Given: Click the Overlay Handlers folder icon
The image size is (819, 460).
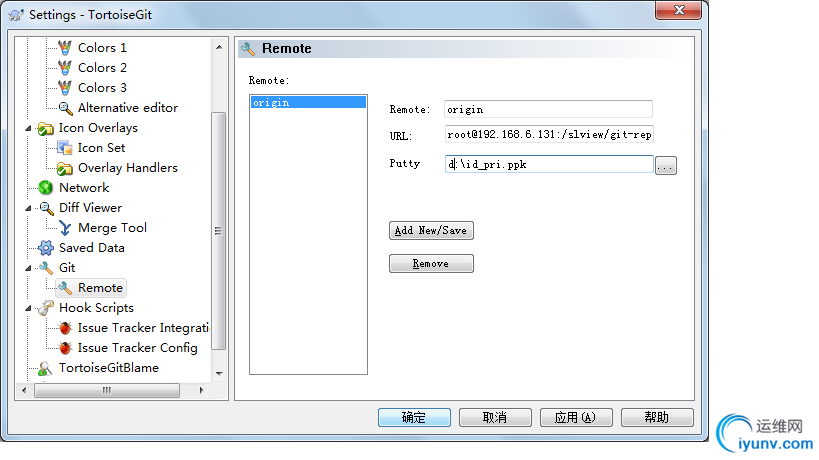Looking at the screenshot, I should [x=65, y=168].
